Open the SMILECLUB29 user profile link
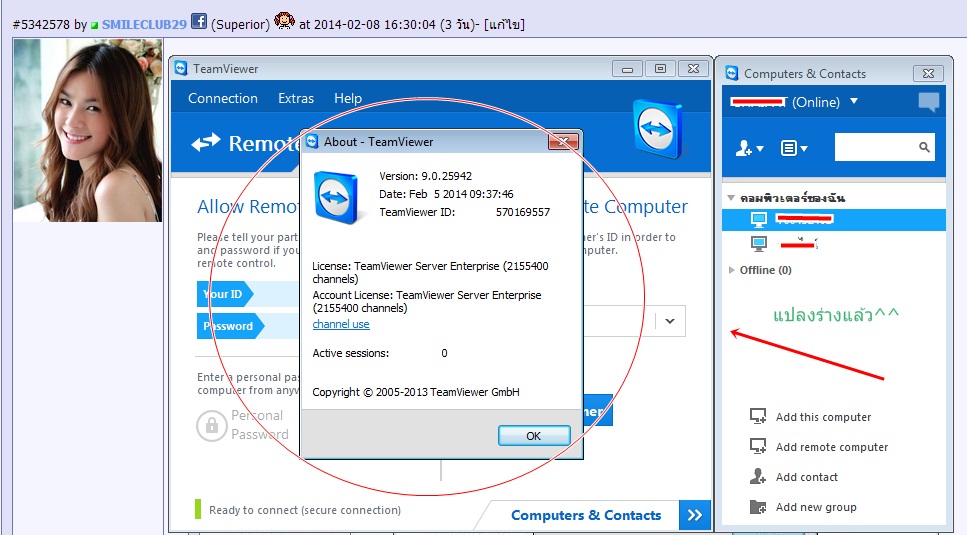This screenshot has height=535, width=967. click(144, 25)
